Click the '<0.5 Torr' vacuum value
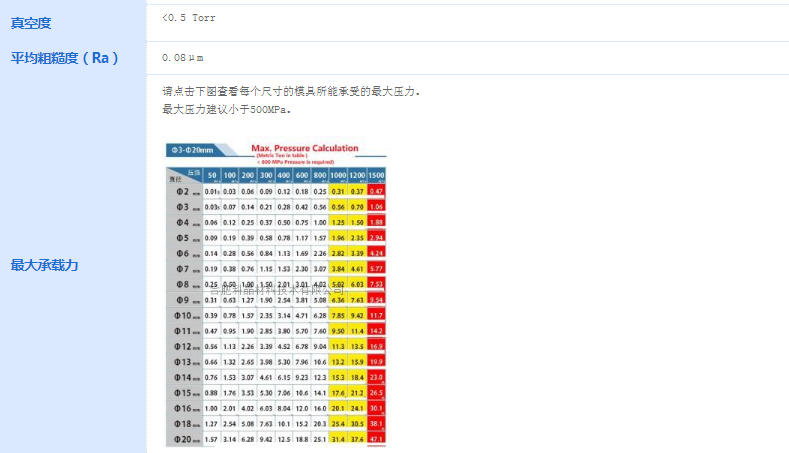 tap(189, 18)
